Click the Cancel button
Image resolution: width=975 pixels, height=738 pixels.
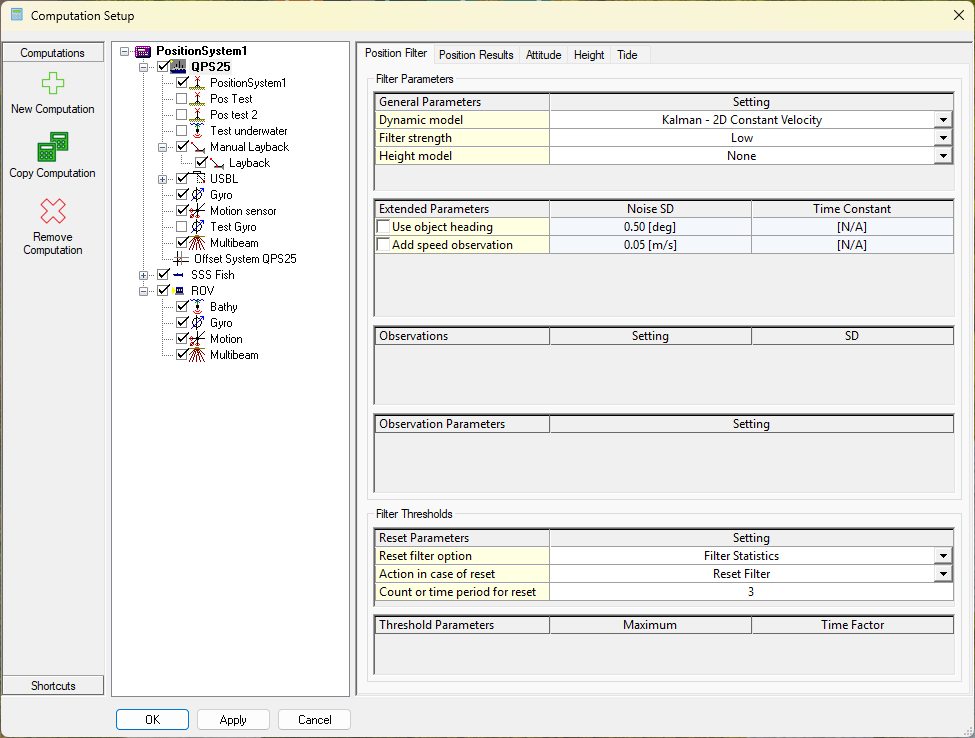(x=314, y=720)
